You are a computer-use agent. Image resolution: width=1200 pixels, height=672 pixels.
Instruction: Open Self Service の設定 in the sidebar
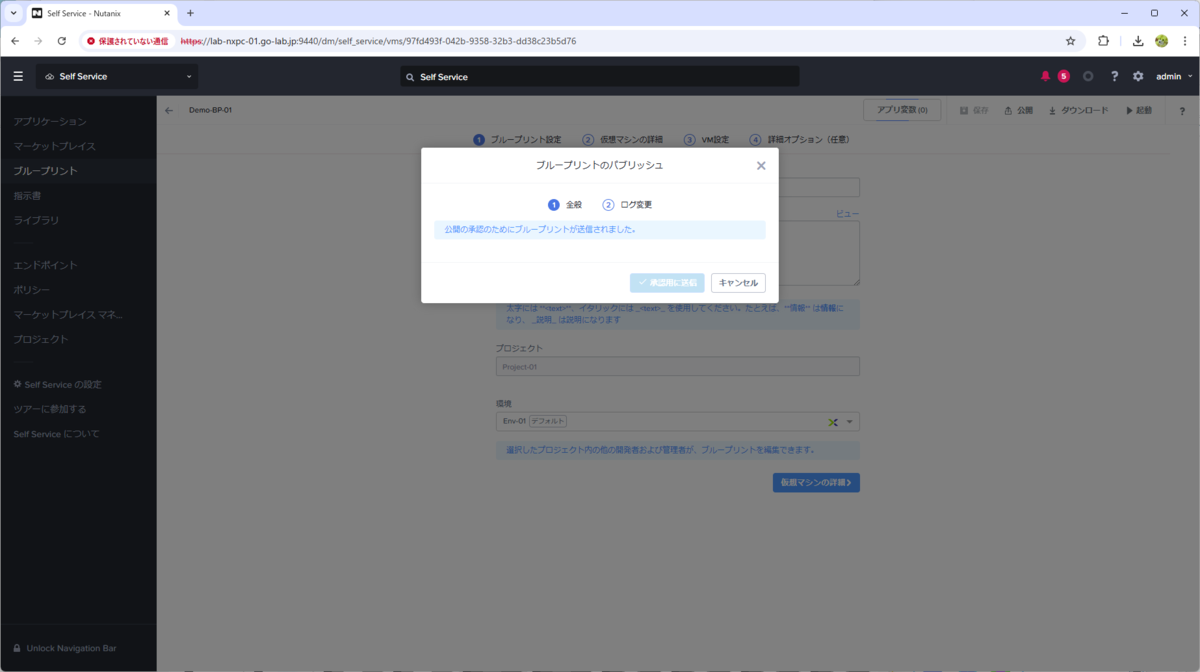57,385
